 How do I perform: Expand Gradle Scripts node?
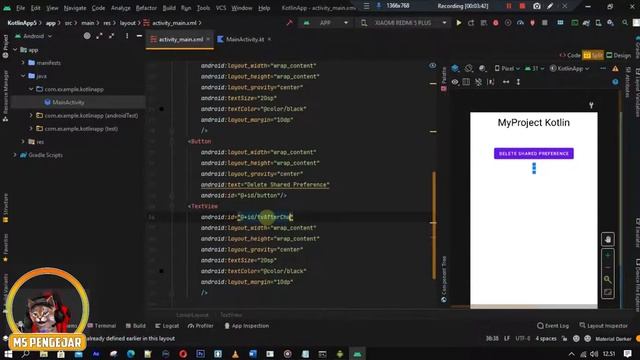[15, 155]
